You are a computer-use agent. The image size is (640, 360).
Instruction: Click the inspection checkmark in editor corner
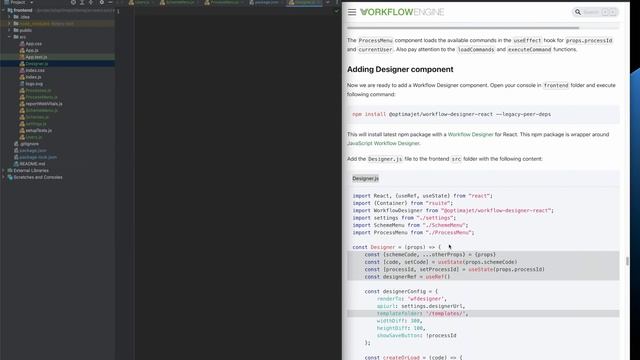click(x=336, y=11)
